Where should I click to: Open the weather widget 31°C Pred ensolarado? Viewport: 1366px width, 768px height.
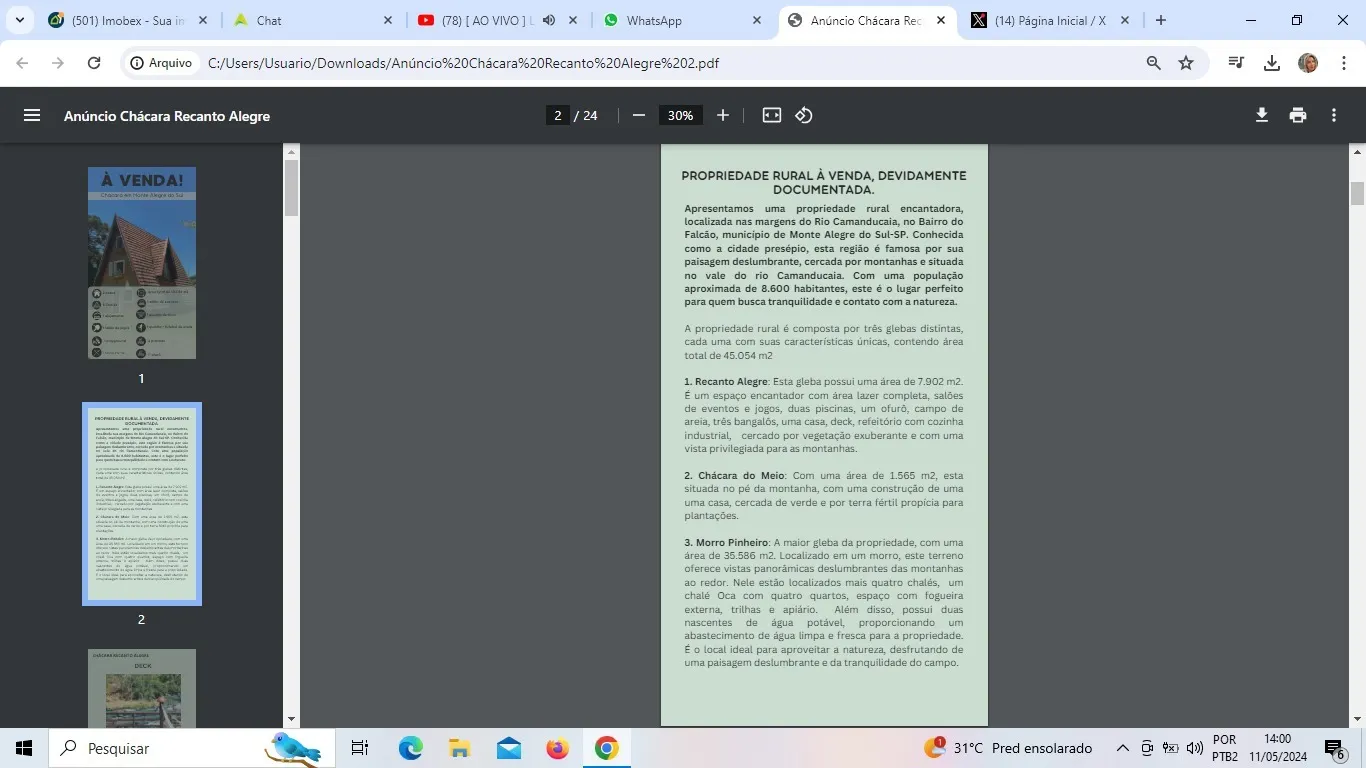(x=1008, y=748)
